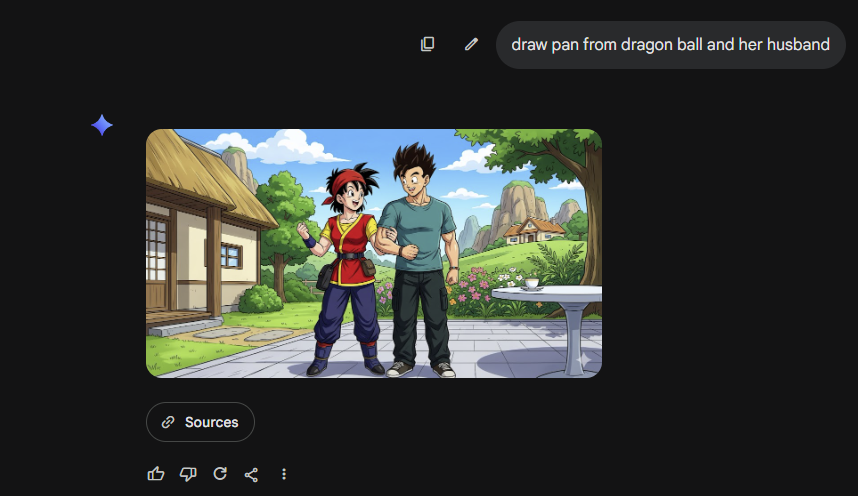Copy the prompt text with the copy icon
Image resolution: width=858 pixels, height=496 pixels.
(x=427, y=44)
